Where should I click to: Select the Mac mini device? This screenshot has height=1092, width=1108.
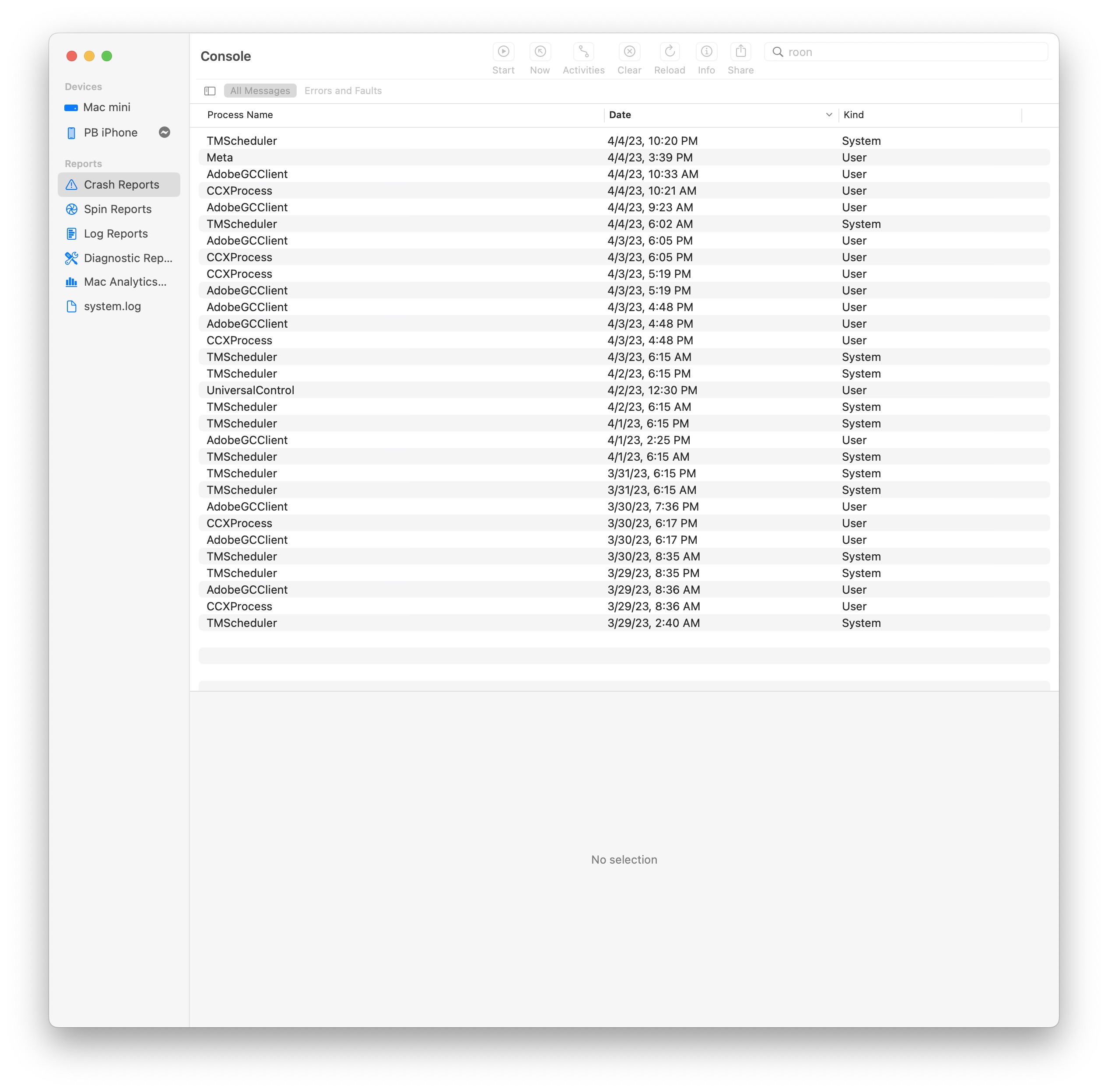(x=107, y=107)
